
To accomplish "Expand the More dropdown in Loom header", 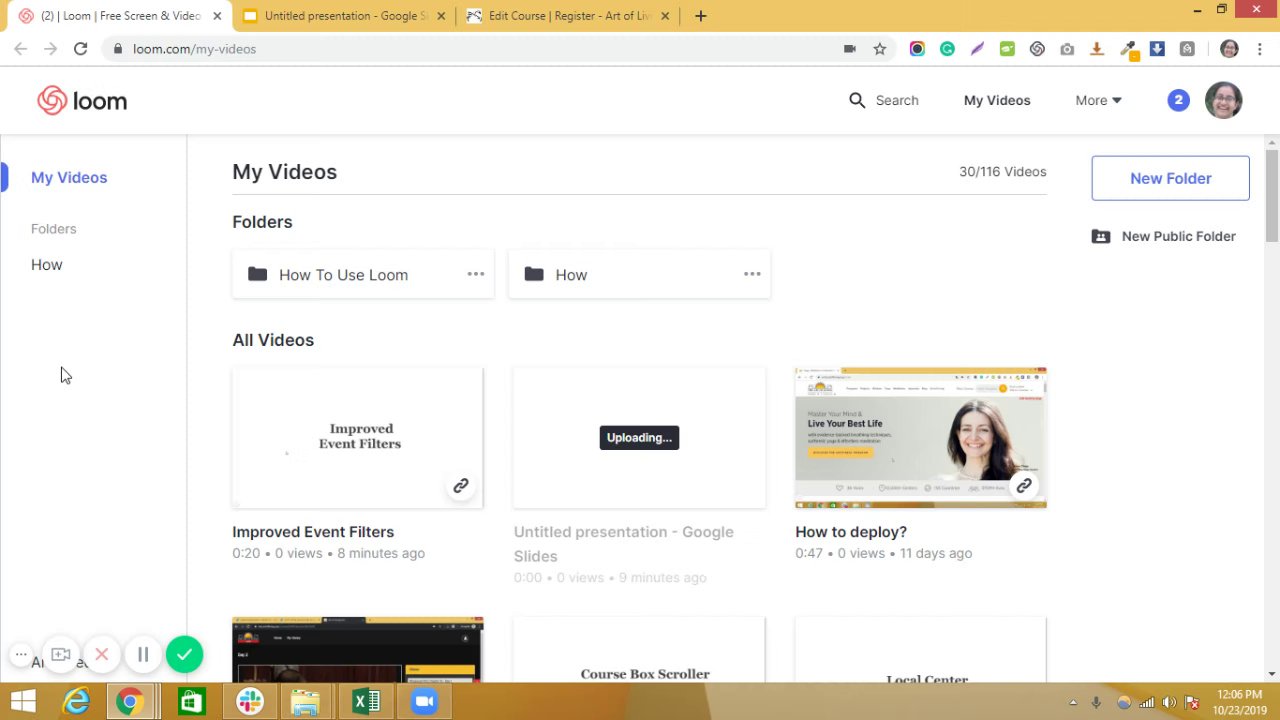I will coord(1098,100).
